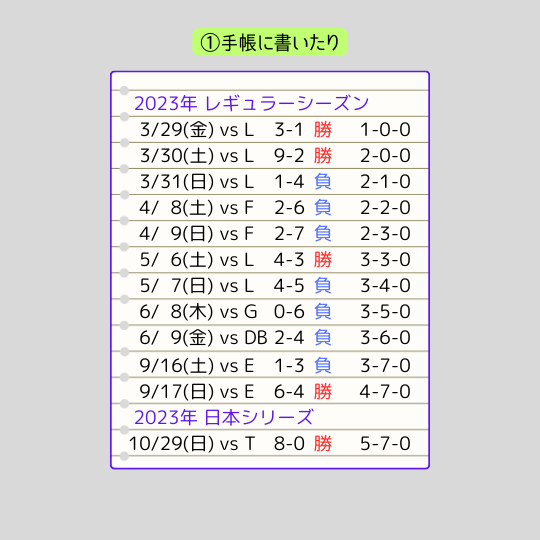Click the 1-0-0 cumulative record
The width and height of the screenshot is (540, 540).
pos(385,130)
